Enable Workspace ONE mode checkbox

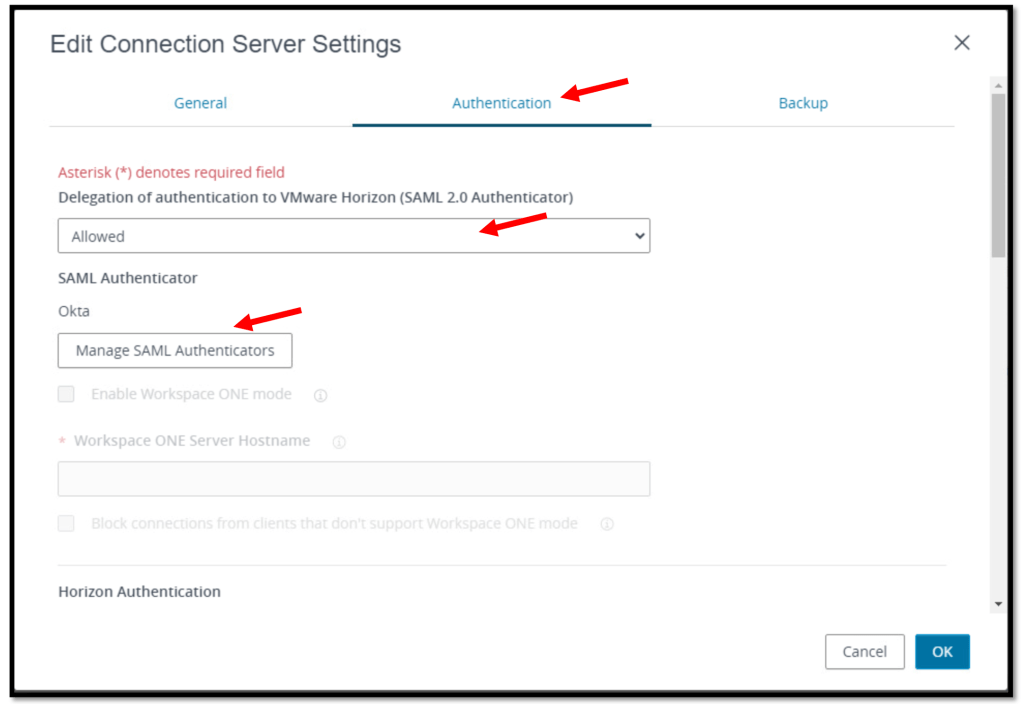[66, 394]
